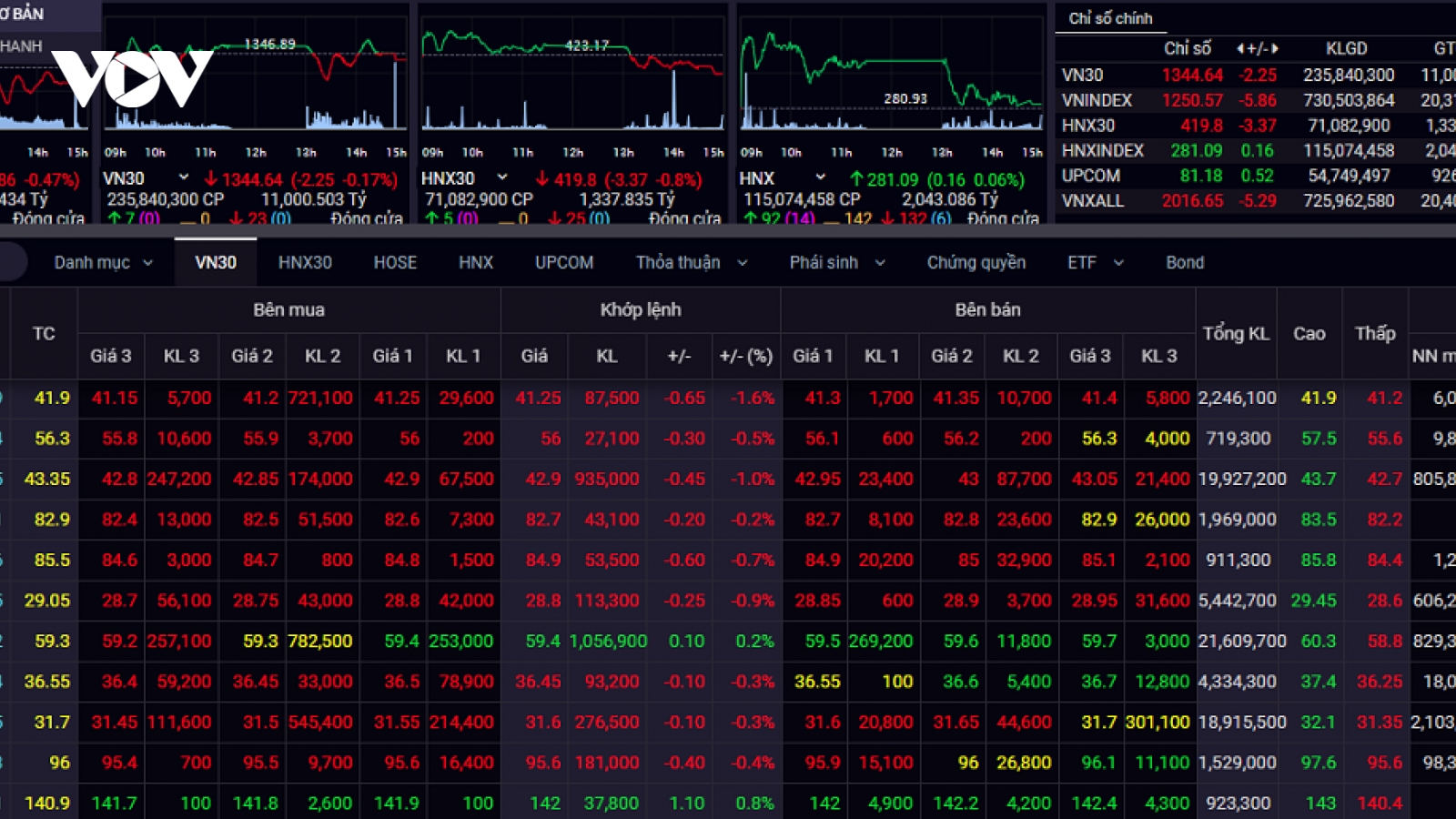1456x819 pixels.
Task: Expand the Phái sinh dropdown
Action: pyautogui.click(x=837, y=262)
